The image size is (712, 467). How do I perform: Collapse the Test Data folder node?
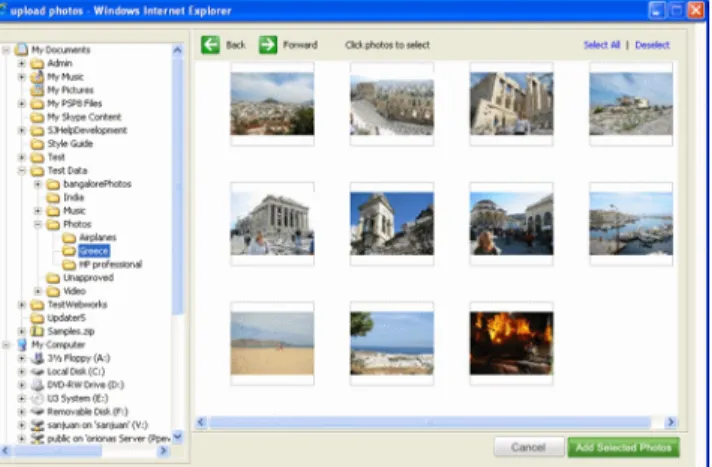click(21, 171)
